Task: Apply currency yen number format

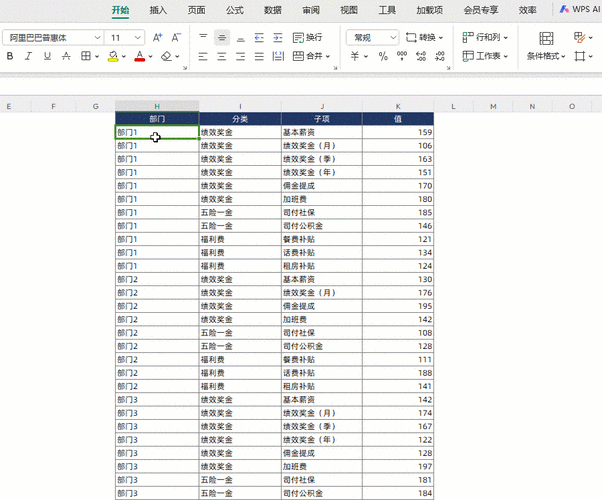Action: [355, 56]
